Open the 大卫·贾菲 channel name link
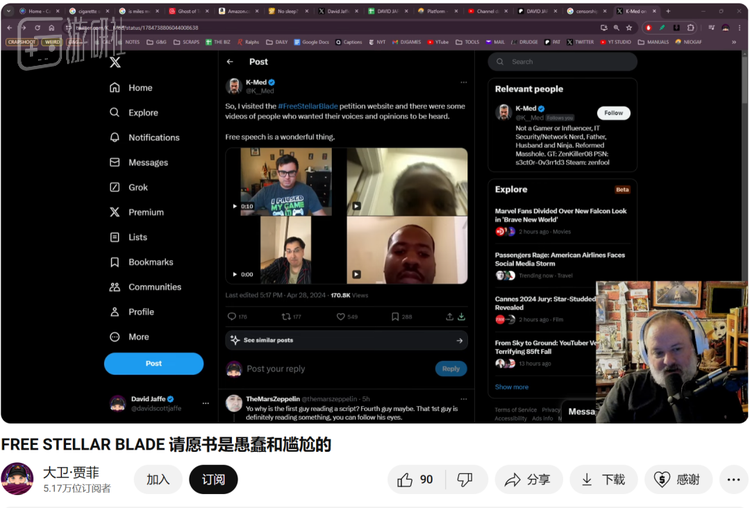Viewport: 750px width, 508px height. (x=71, y=472)
